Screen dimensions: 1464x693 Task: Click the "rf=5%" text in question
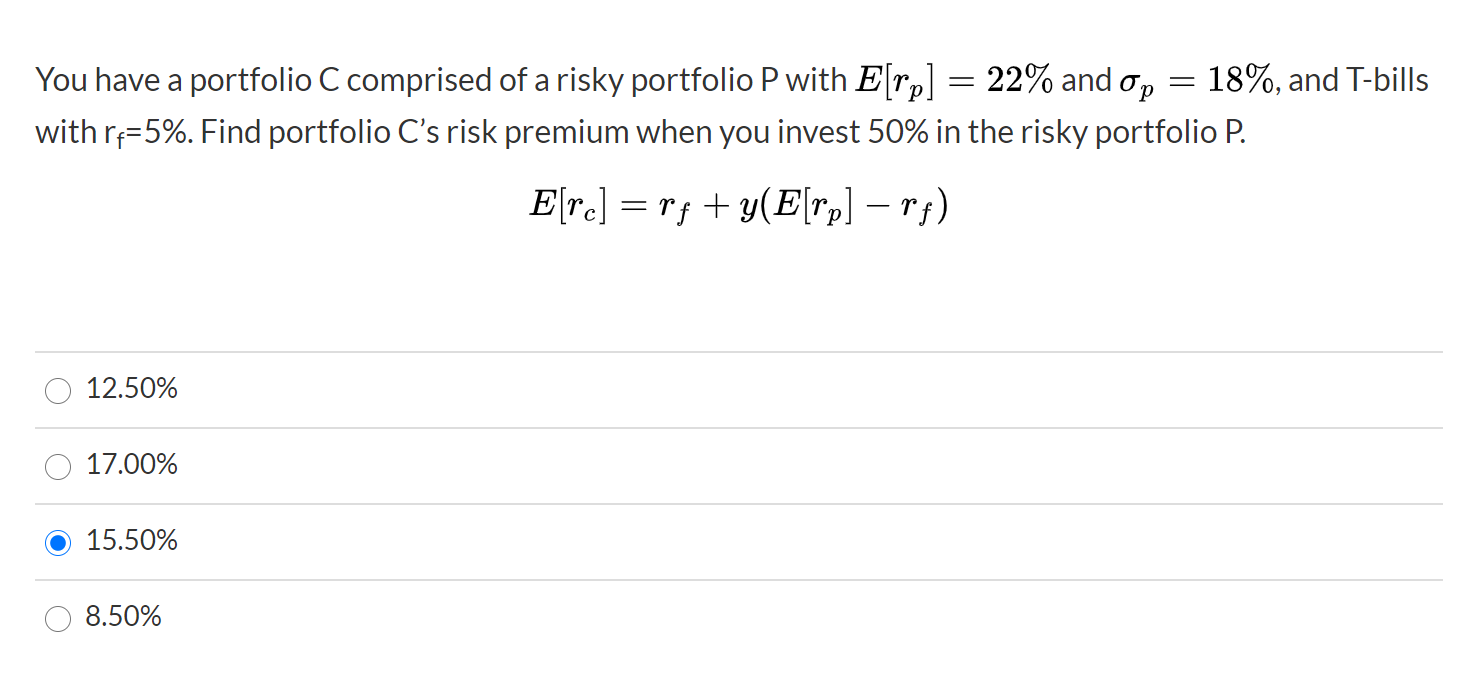pos(148,134)
